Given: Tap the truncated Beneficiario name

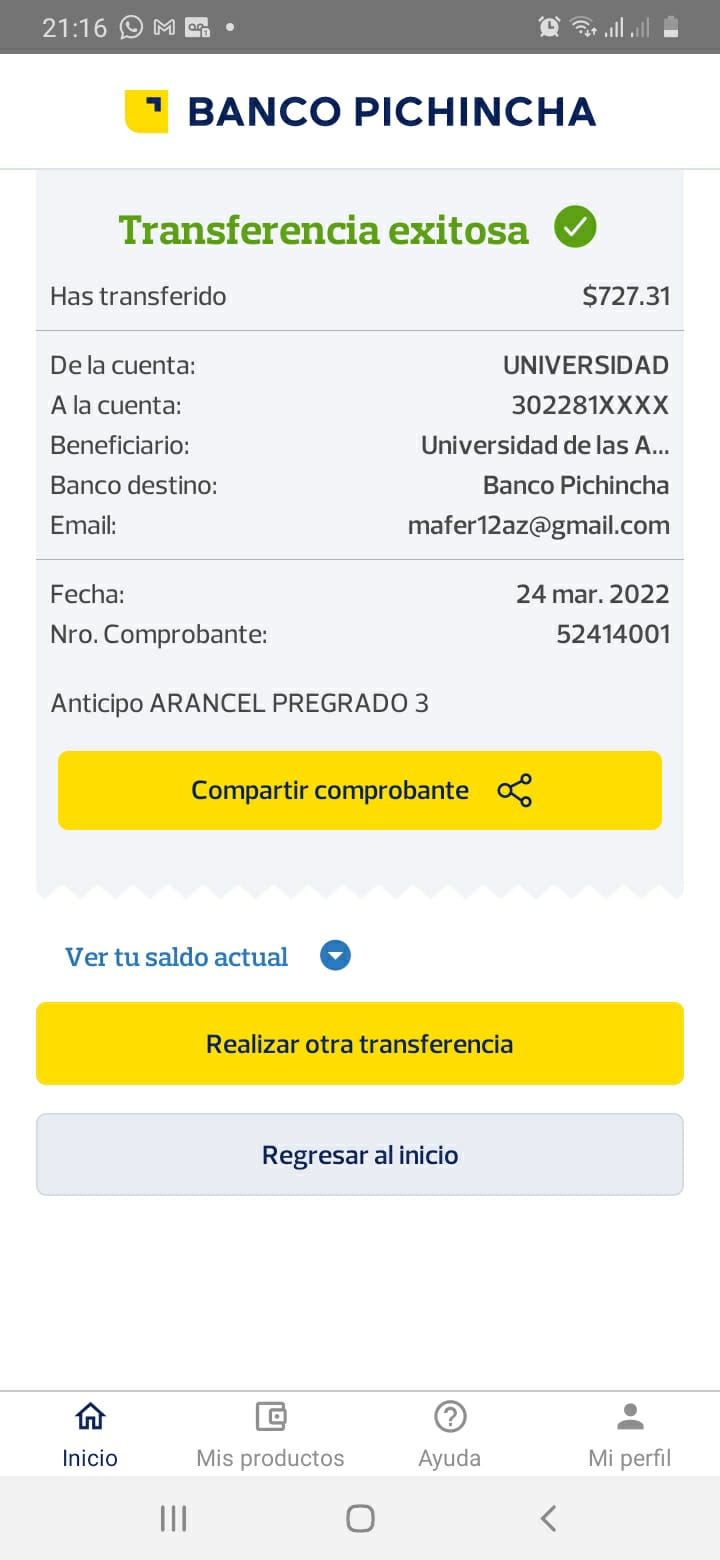Looking at the screenshot, I should (545, 445).
